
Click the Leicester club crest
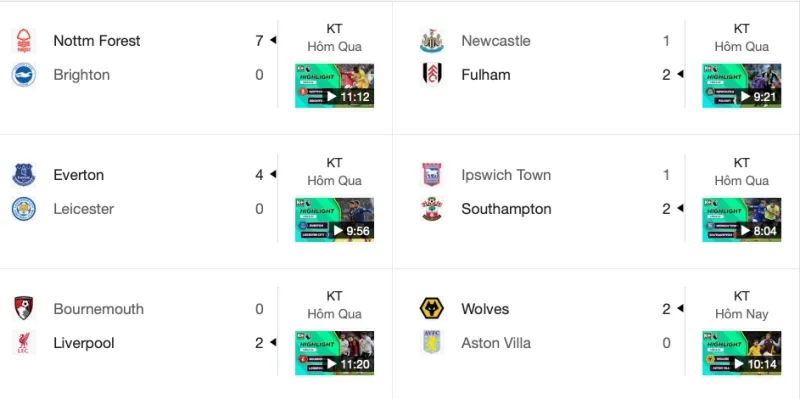tap(23, 209)
